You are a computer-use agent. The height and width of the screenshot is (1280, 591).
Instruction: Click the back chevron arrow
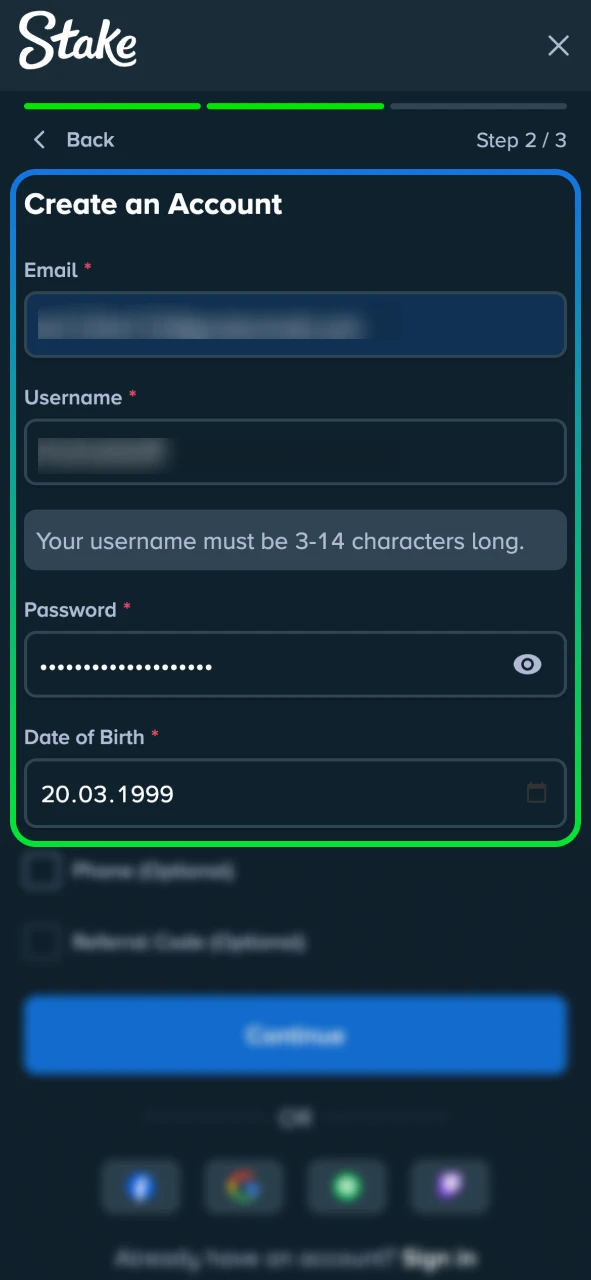tap(39, 139)
